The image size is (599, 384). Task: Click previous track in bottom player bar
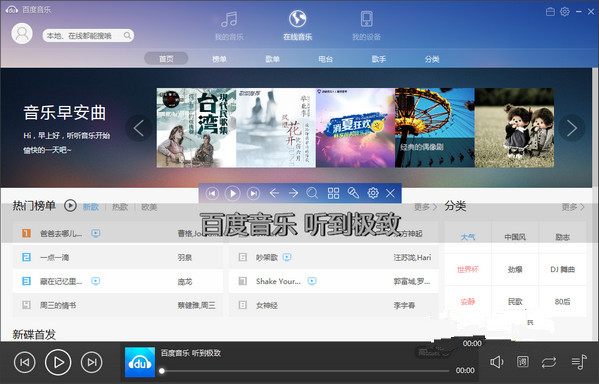pos(24,362)
